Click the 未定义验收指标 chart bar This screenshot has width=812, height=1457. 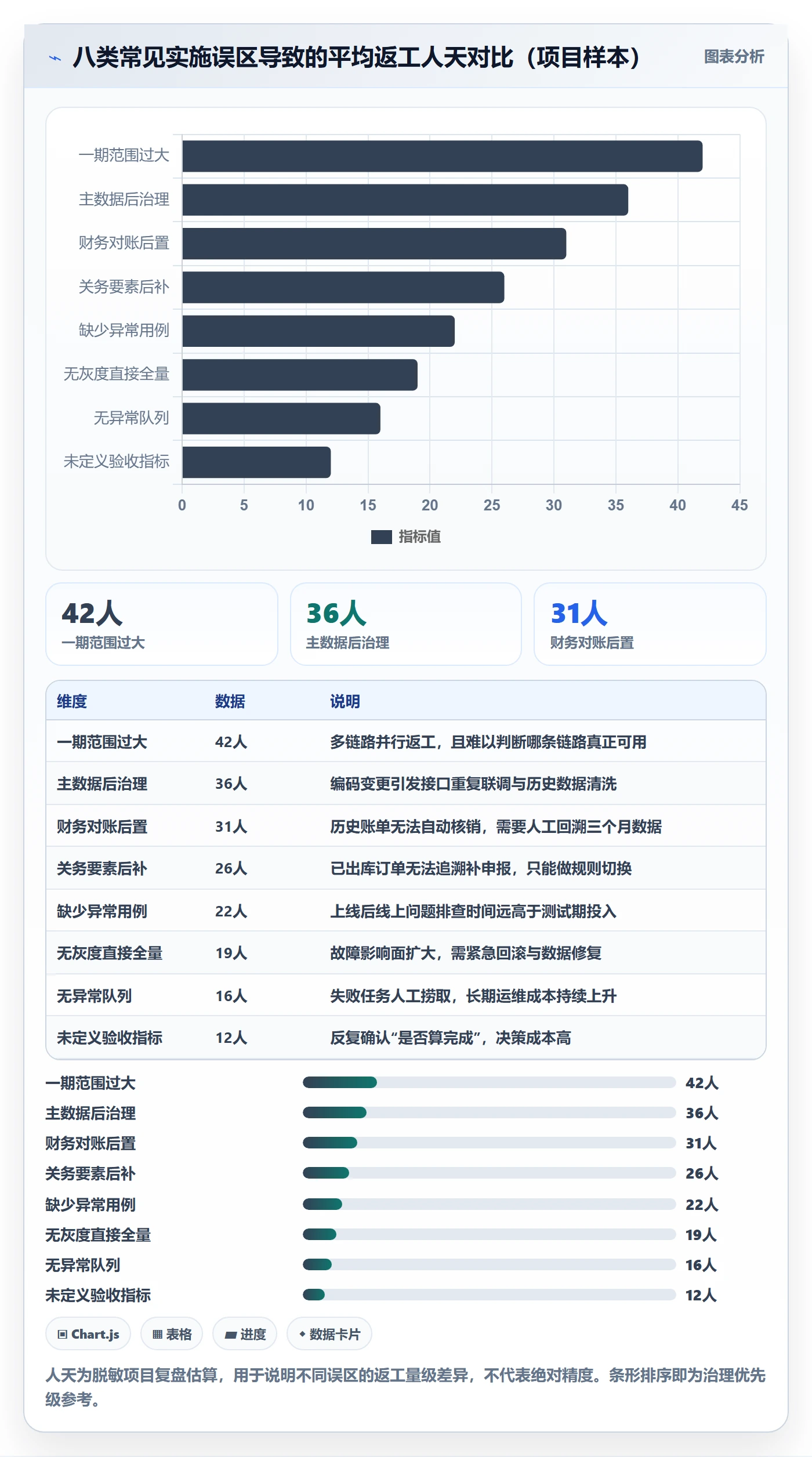click(256, 462)
